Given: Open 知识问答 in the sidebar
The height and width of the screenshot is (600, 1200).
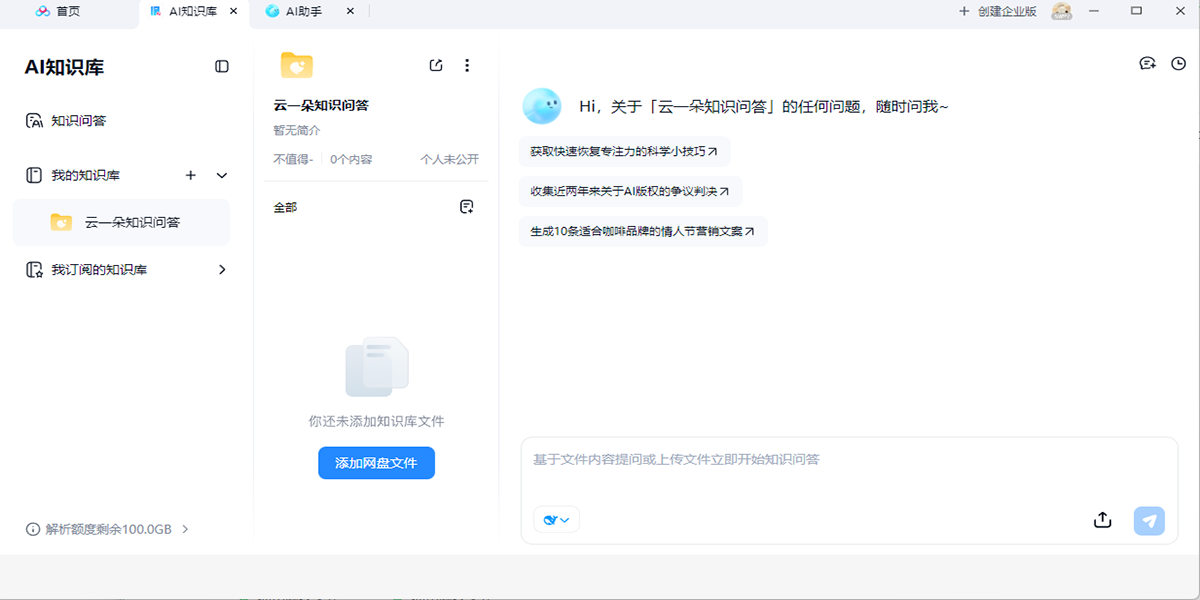Looking at the screenshot, I should point(78,121).
